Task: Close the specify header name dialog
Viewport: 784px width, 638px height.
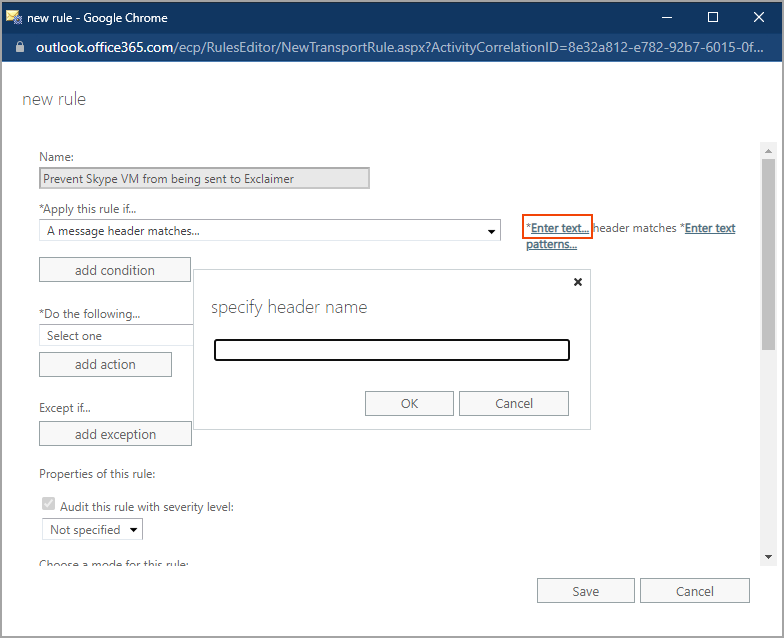Action: pos(577,283)
